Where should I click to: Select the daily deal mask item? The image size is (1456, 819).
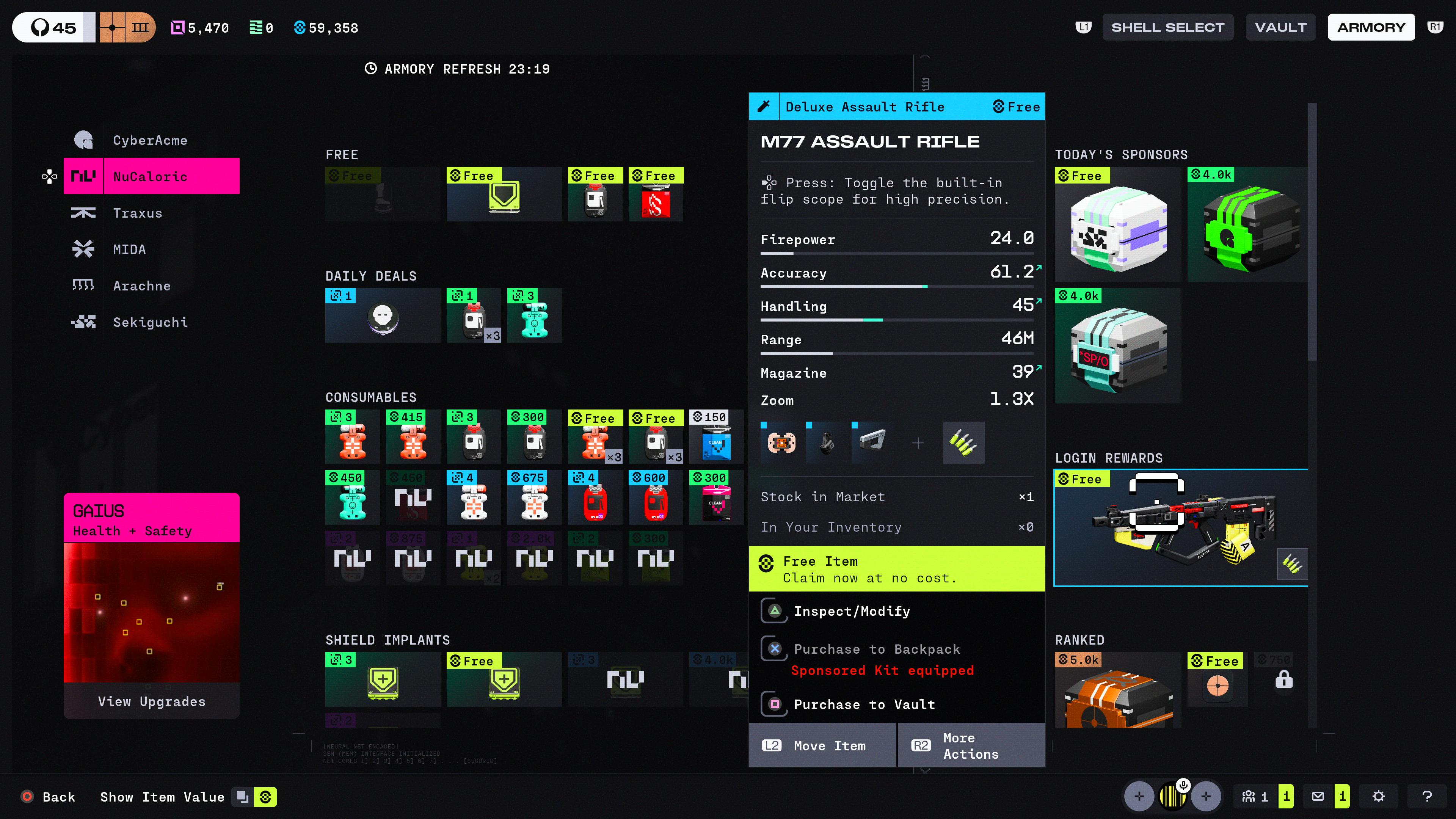[383, 315]
